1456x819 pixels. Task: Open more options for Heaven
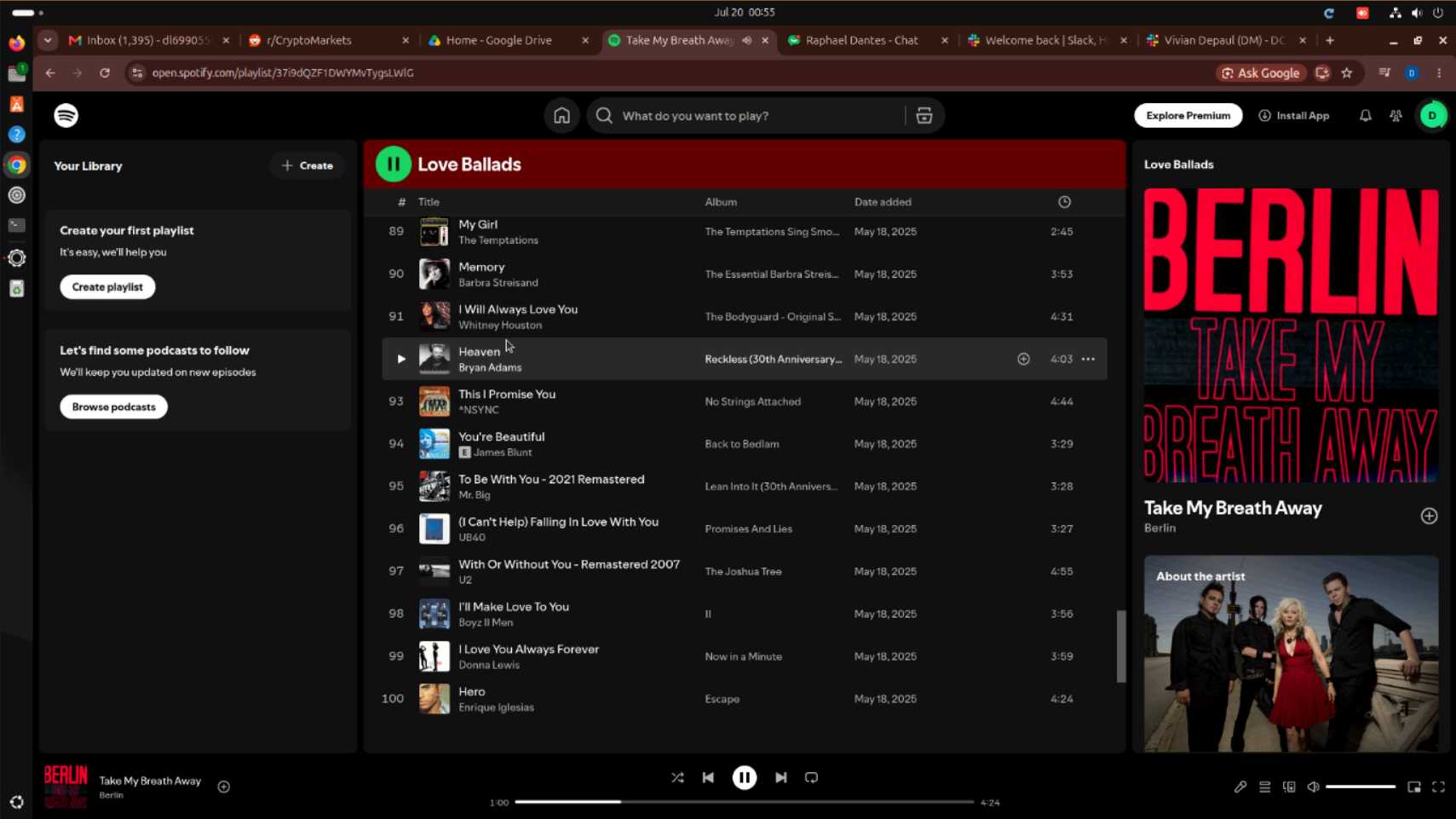point(1088,359)
